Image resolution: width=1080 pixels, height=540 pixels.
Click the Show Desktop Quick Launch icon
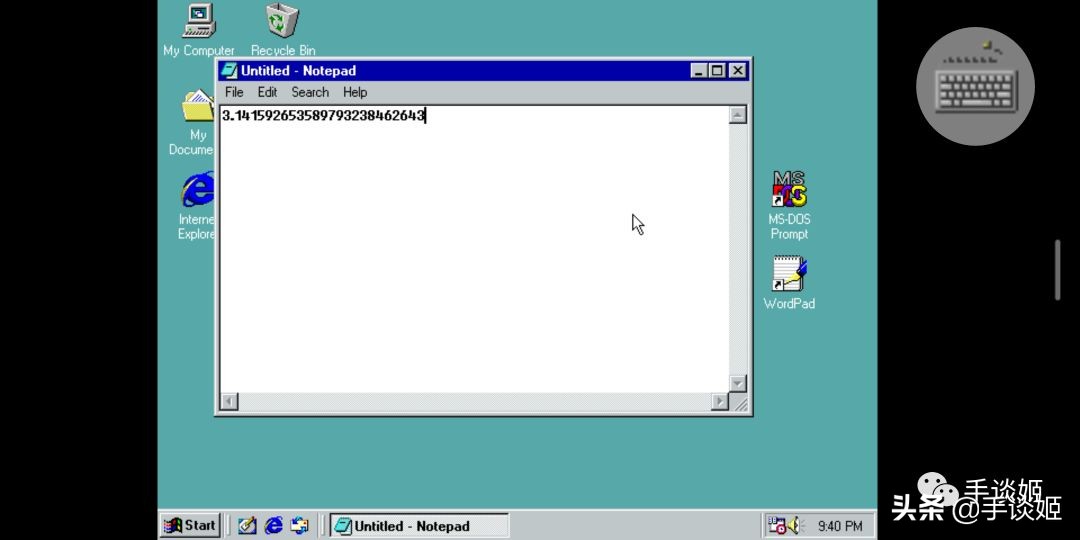pos(247,526)
